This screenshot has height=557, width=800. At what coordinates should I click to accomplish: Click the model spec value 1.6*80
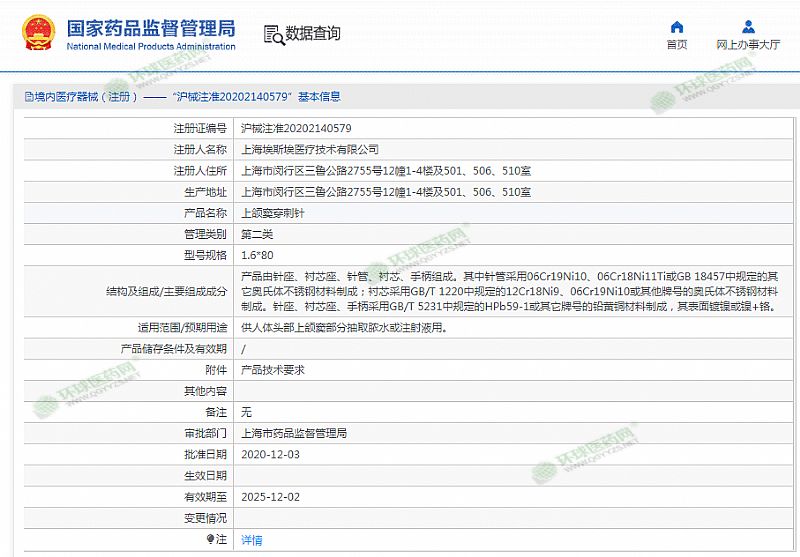[x=257, y=255]
